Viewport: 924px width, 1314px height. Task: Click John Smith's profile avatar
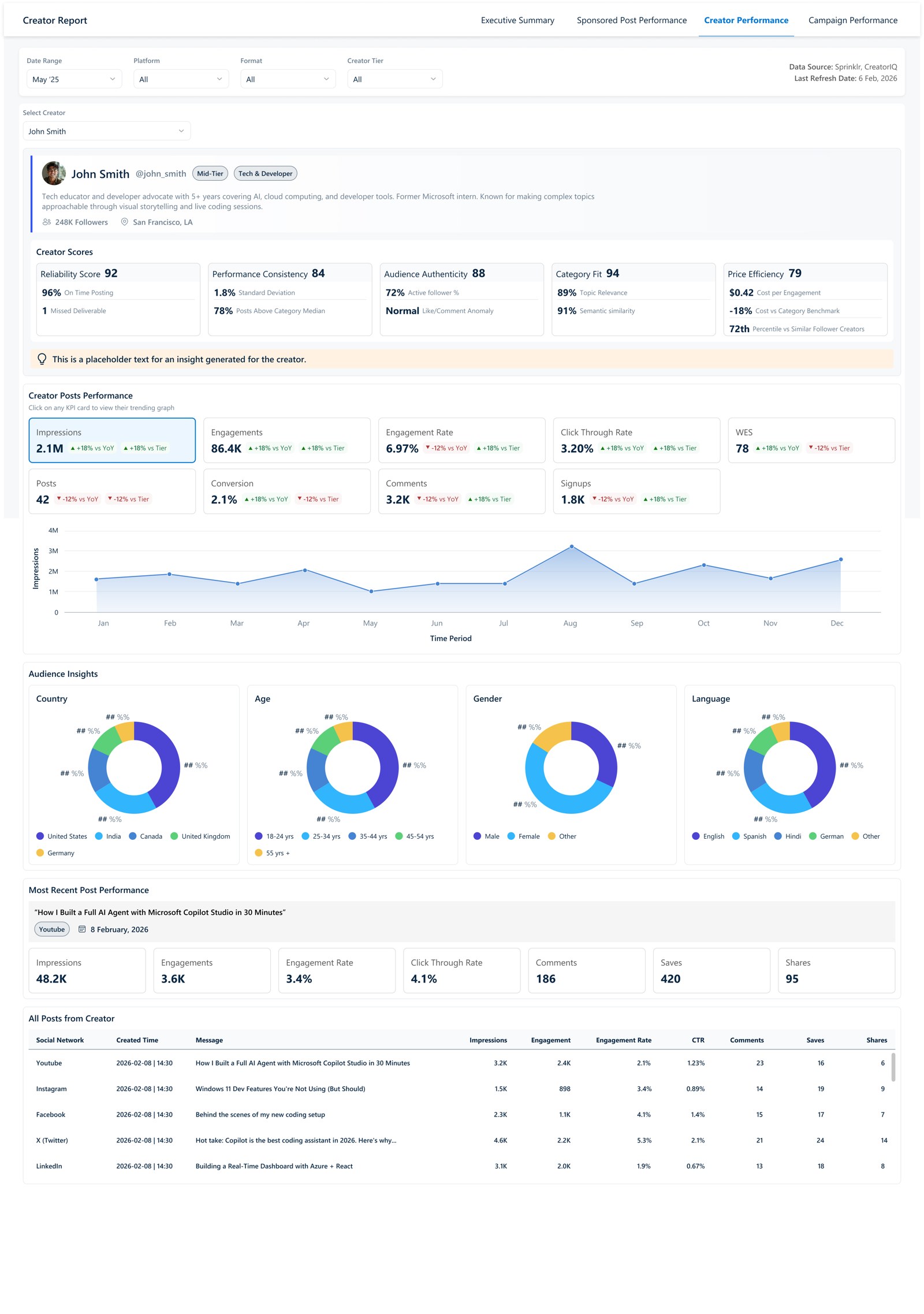click(x=54, y=173)
